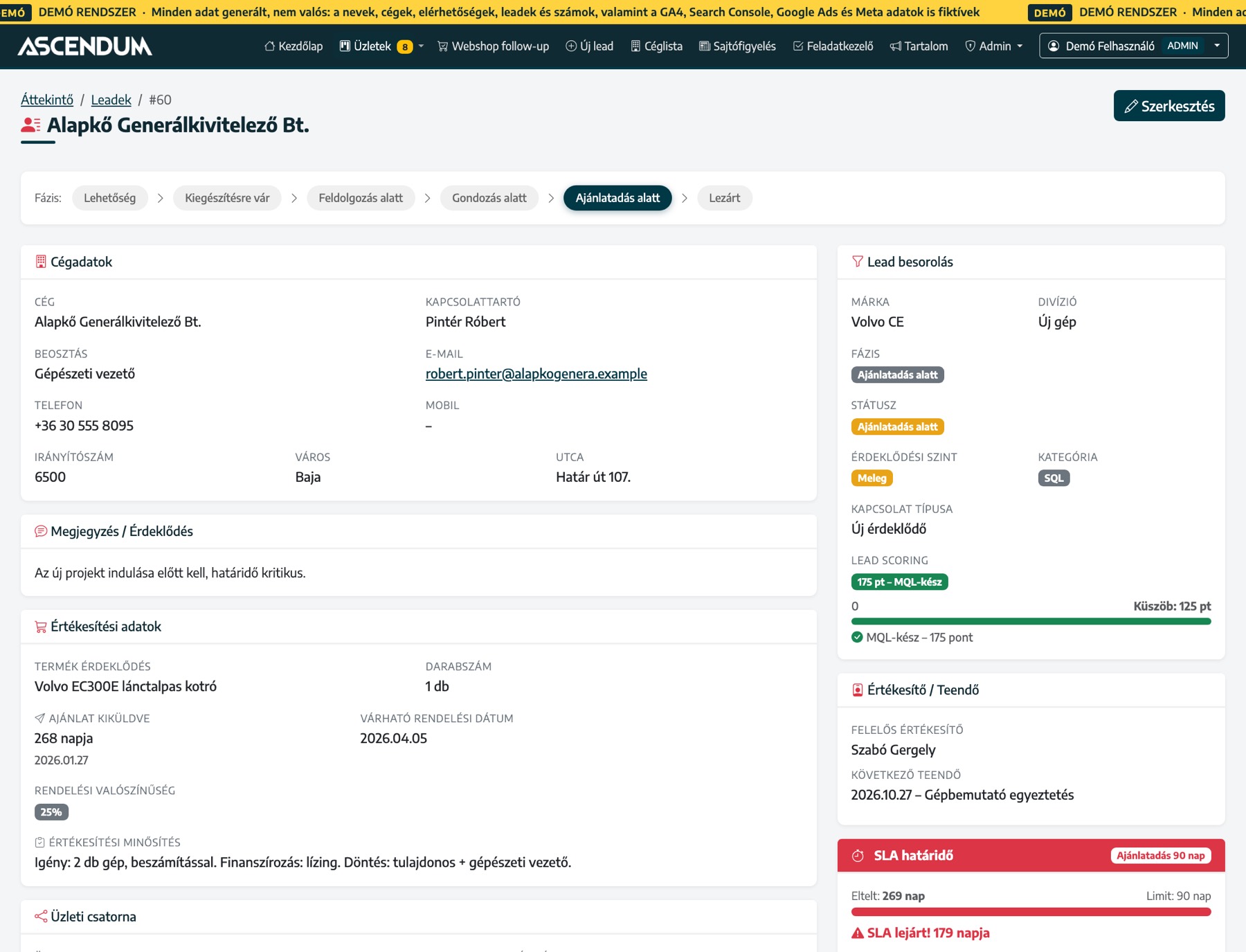
Task: Open Tartalom from navigation
Action: (x=919, y=46)
